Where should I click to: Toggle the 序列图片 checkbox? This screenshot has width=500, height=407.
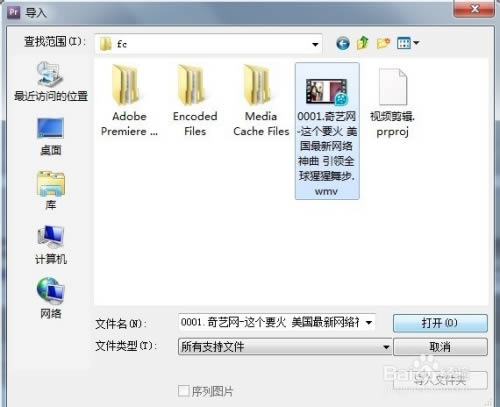[x=184, y=391]
